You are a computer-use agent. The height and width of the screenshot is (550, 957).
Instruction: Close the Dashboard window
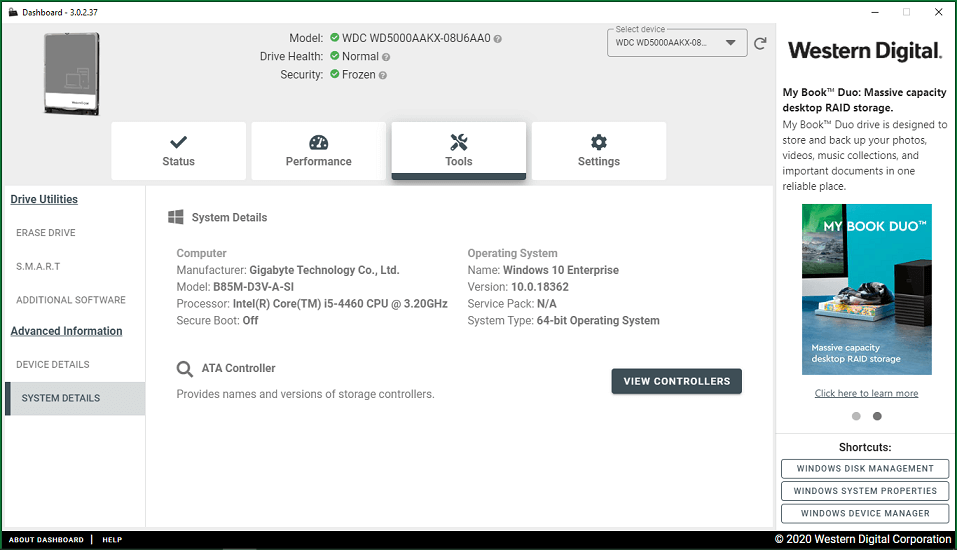pyautogui.click(x=939, y=12)
